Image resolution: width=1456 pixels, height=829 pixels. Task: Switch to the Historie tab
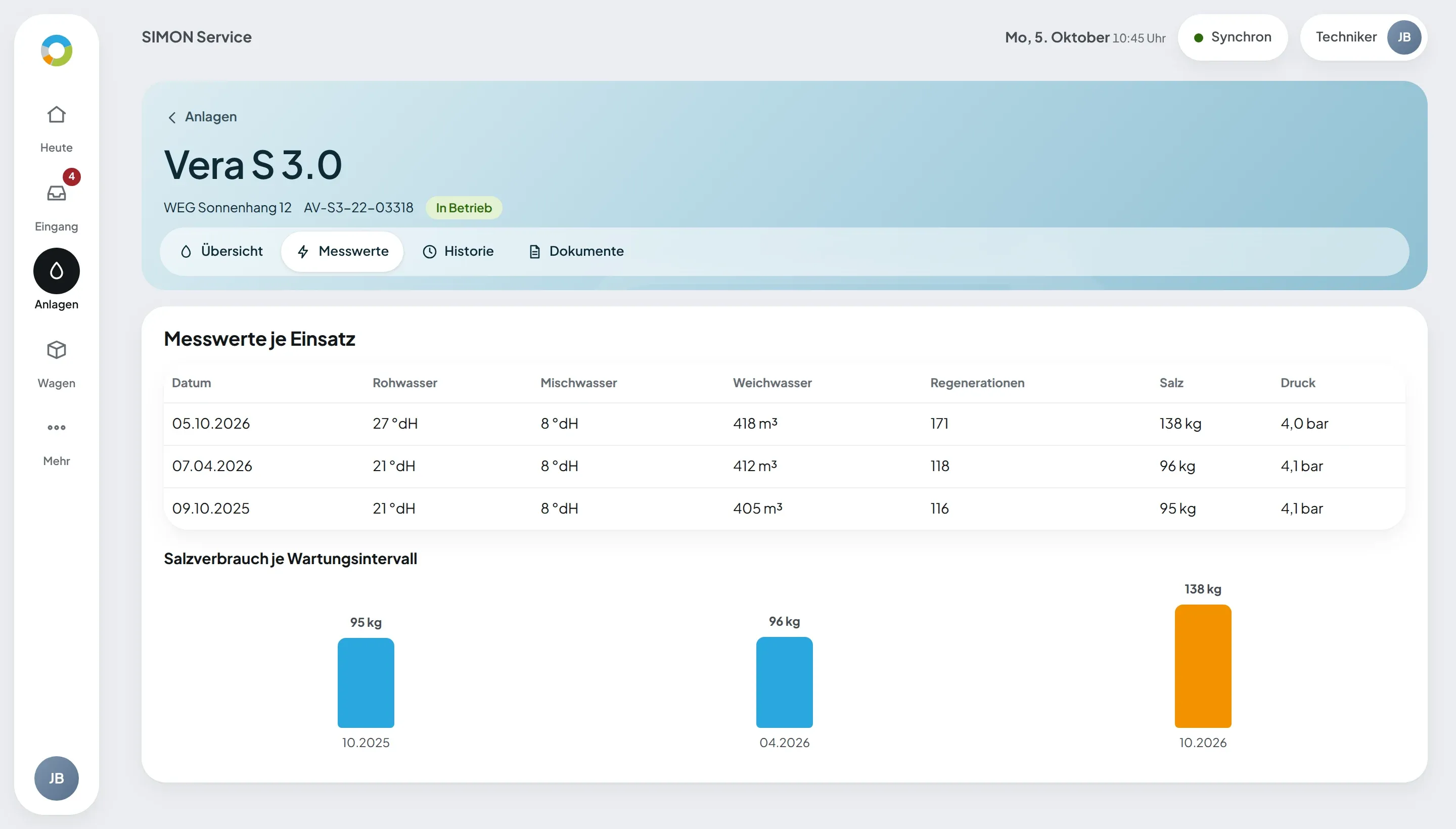458,252
